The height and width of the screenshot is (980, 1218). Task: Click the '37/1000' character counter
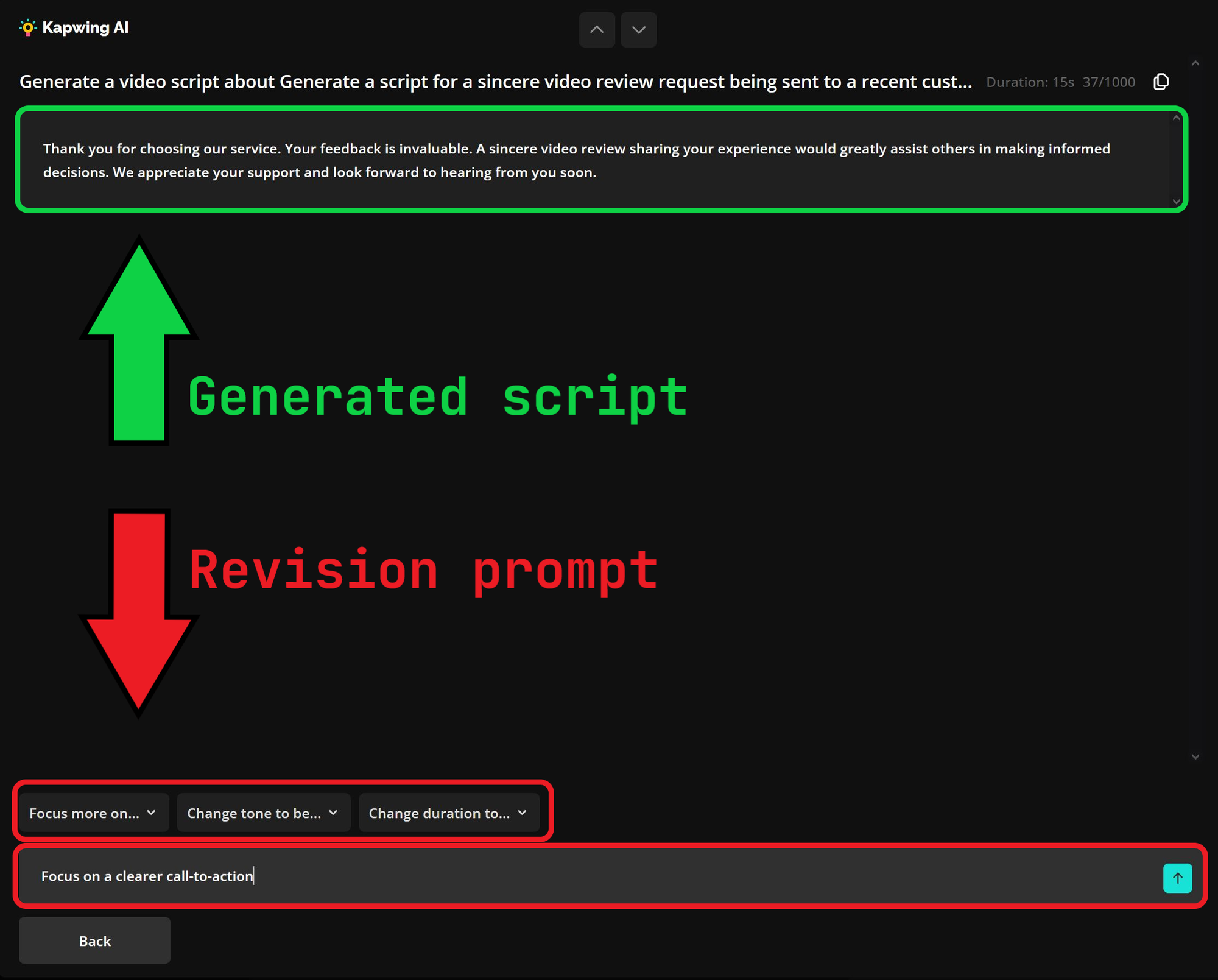pyautogui.click(x=1108, y=82)
